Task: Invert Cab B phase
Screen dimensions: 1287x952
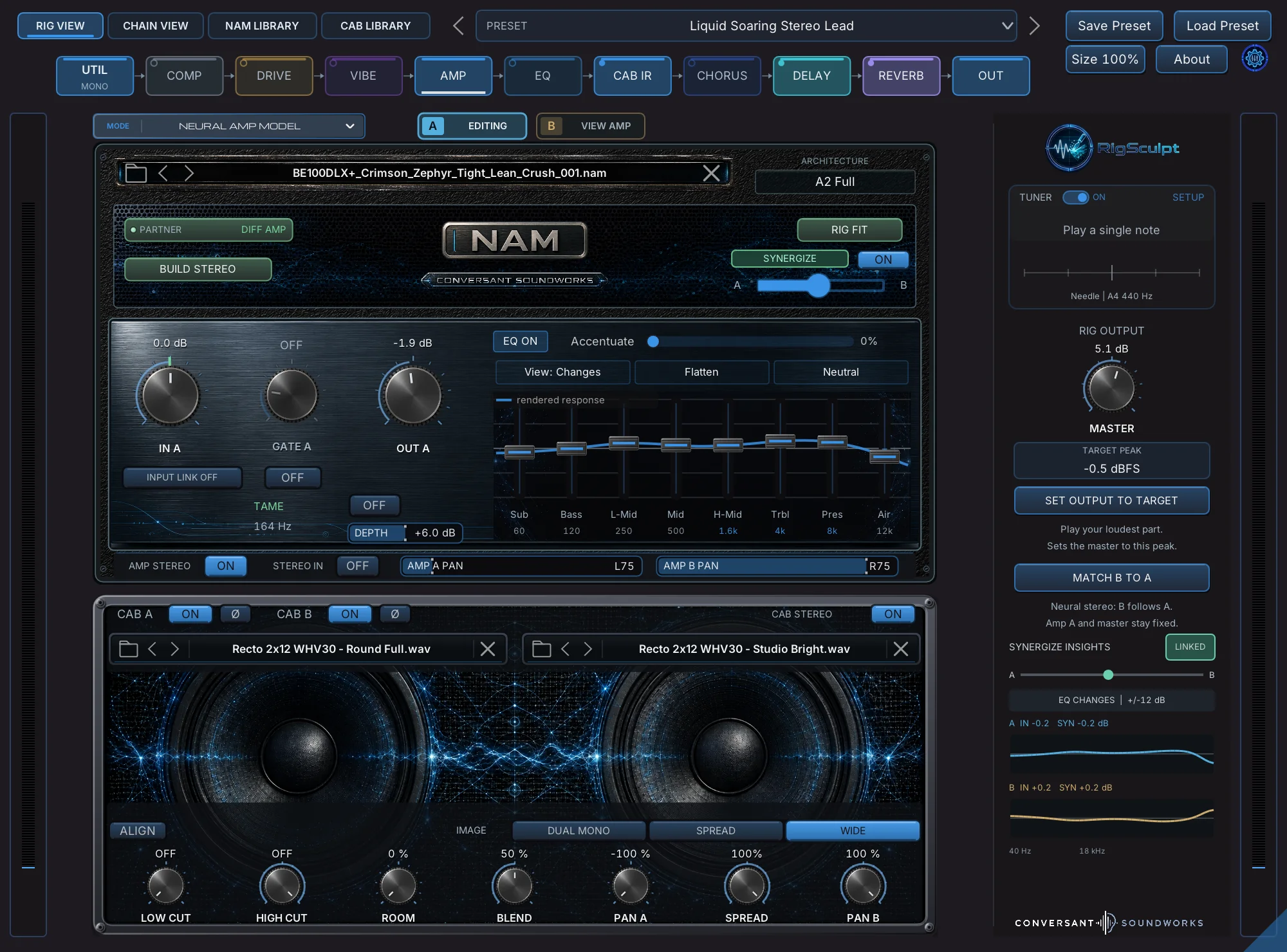Action: coord(394,614)
